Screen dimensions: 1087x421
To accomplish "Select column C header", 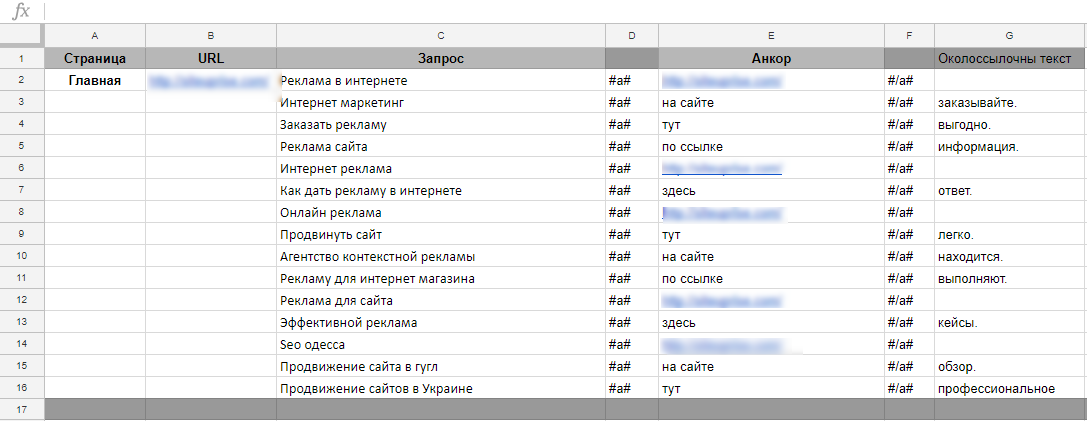I will [x=441, y=35].
